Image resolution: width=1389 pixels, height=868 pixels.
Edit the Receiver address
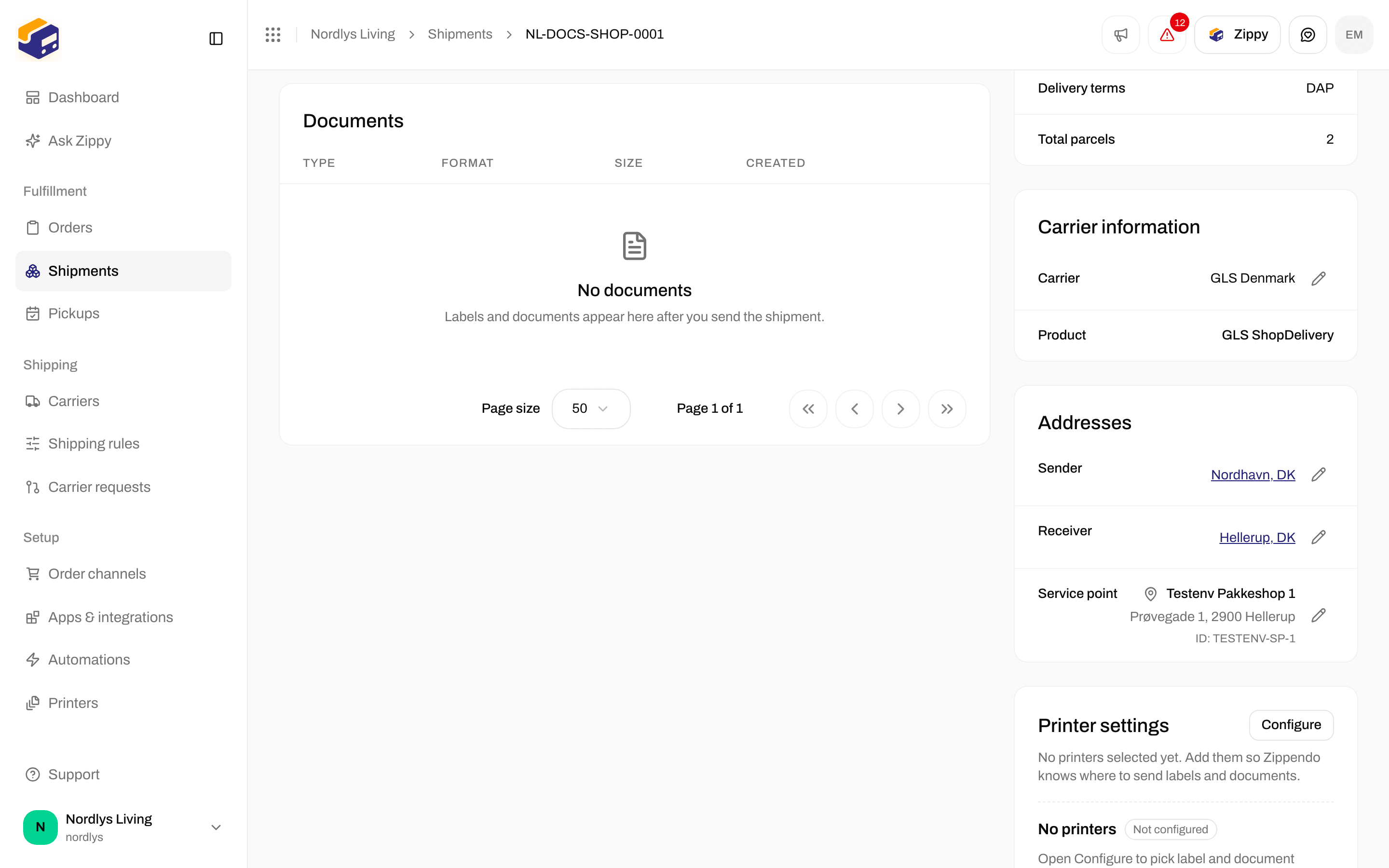[1319, 537]
